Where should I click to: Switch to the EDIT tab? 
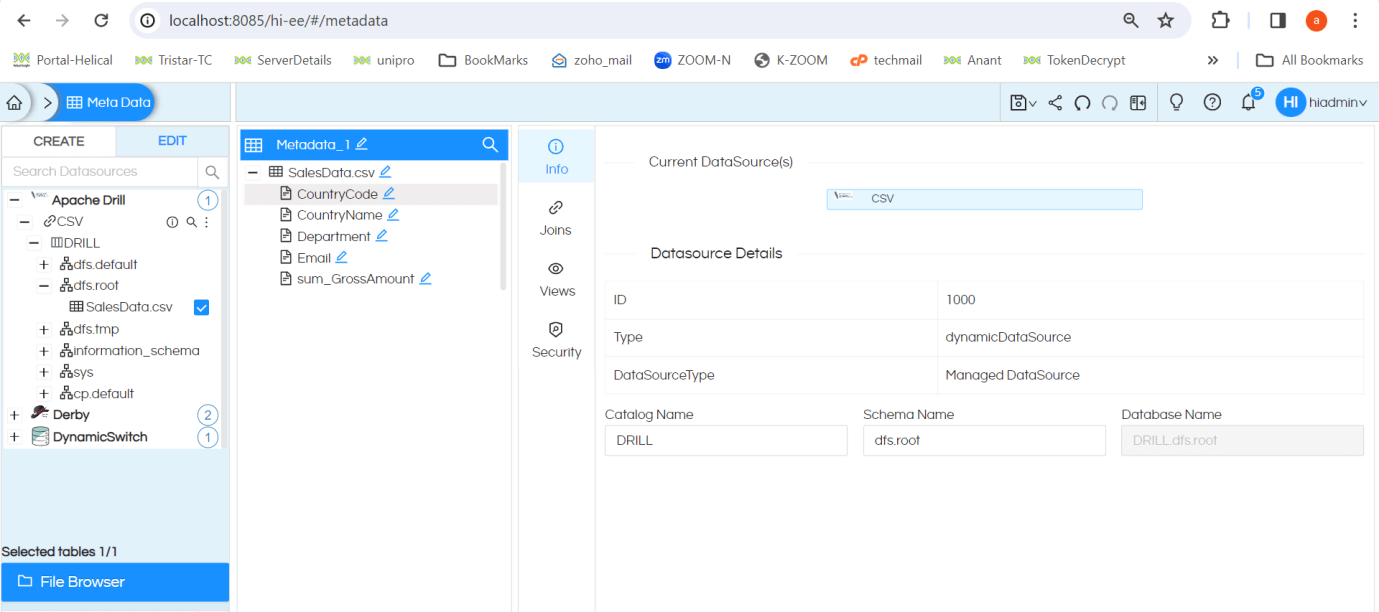(172, 141)
